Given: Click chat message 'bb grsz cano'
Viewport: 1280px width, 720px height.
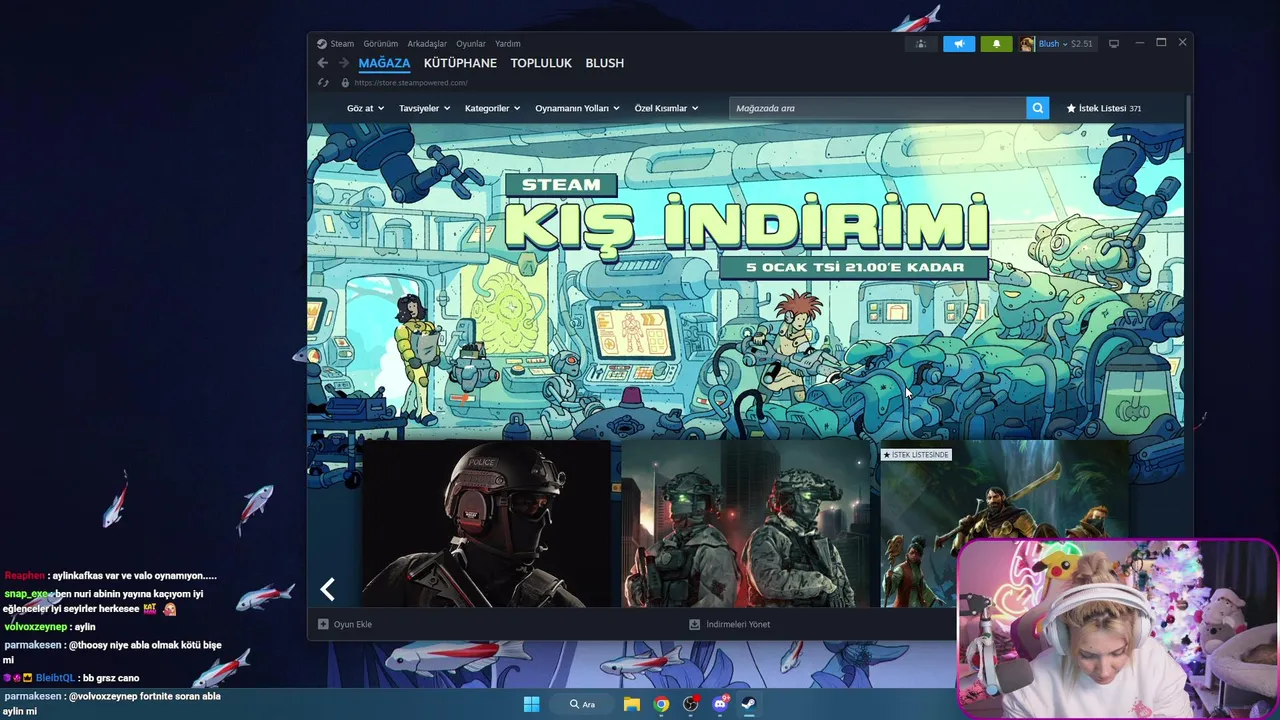Looking at the screenshot, I should (x=111, y=678).
